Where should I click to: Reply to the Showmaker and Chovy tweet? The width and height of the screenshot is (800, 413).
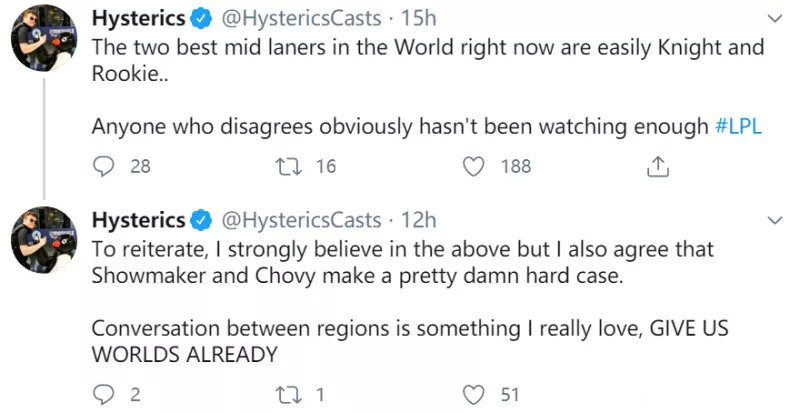click(x=104, y=395)
